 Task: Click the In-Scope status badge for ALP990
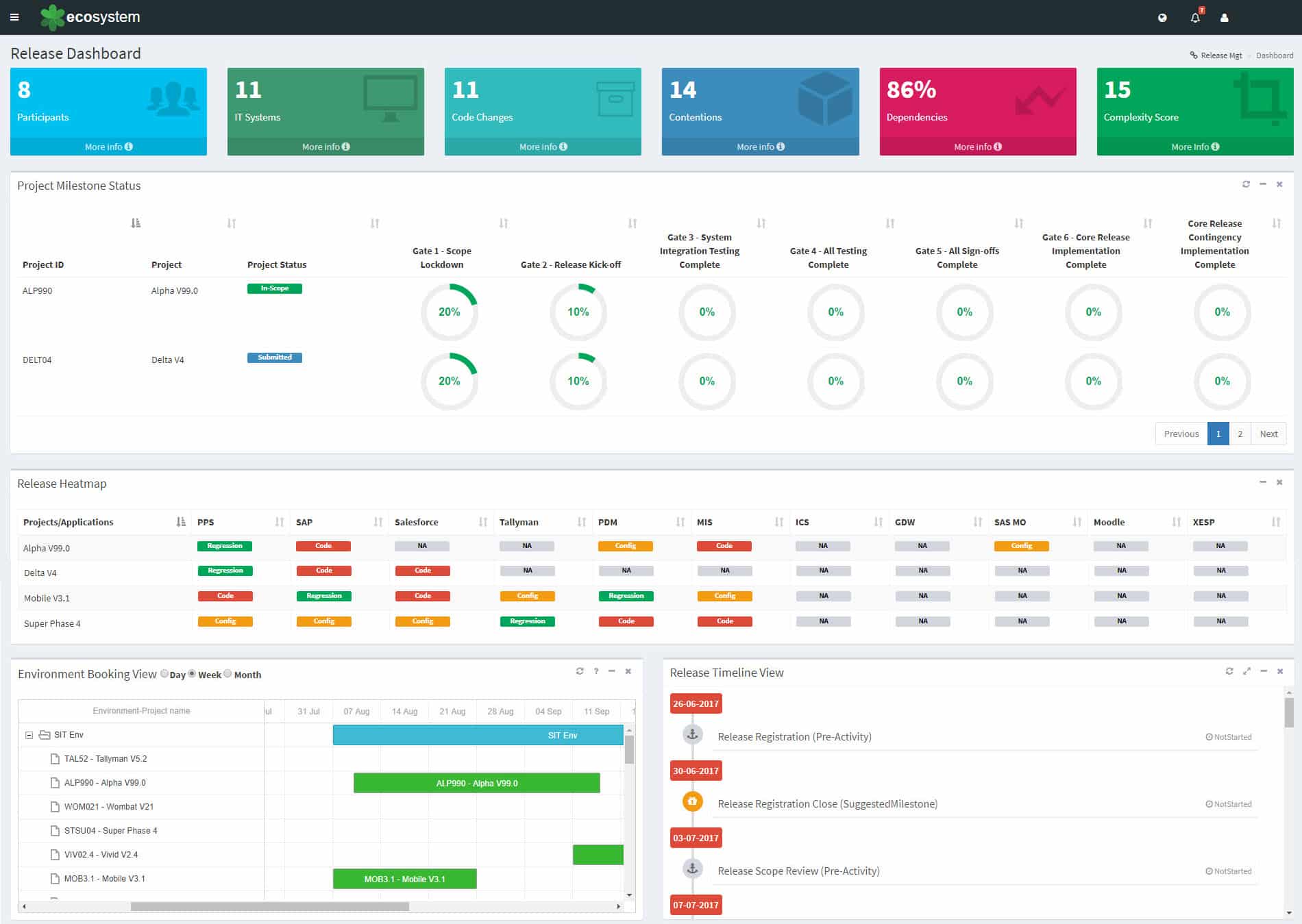tap(275, 288)
